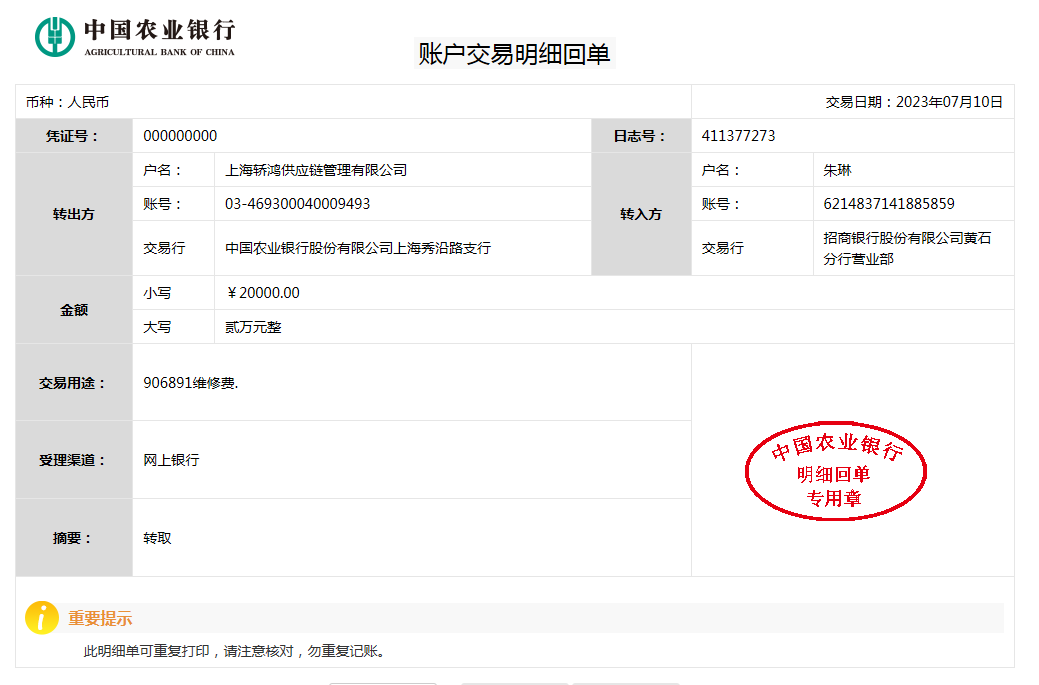This screenshot has width=1039, height=685.
Task: Click the yellow info icon beside 重要提示
Action: point(41,618)
